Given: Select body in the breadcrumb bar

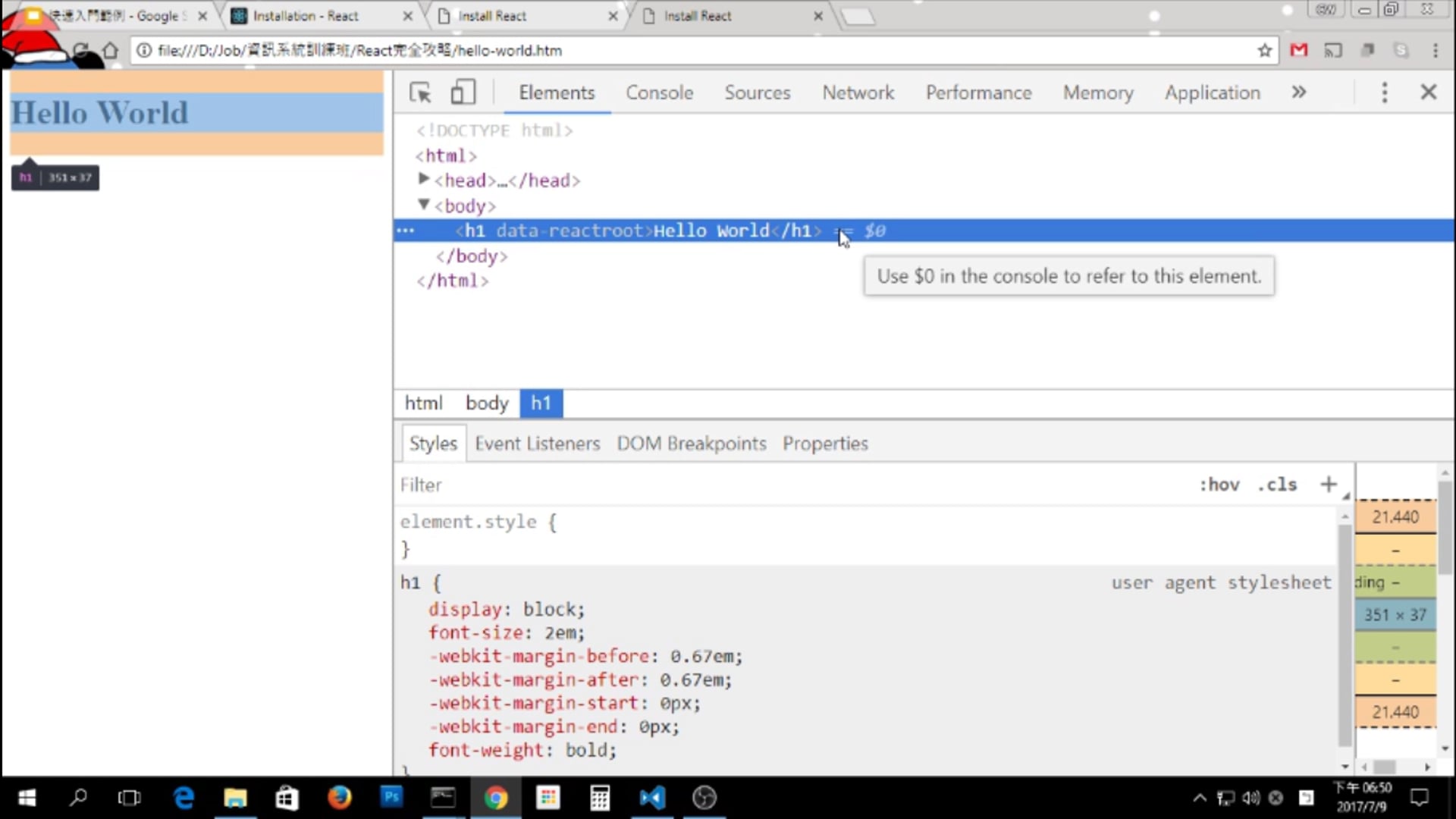Looking at the screenshot, I should click(486, 403).
